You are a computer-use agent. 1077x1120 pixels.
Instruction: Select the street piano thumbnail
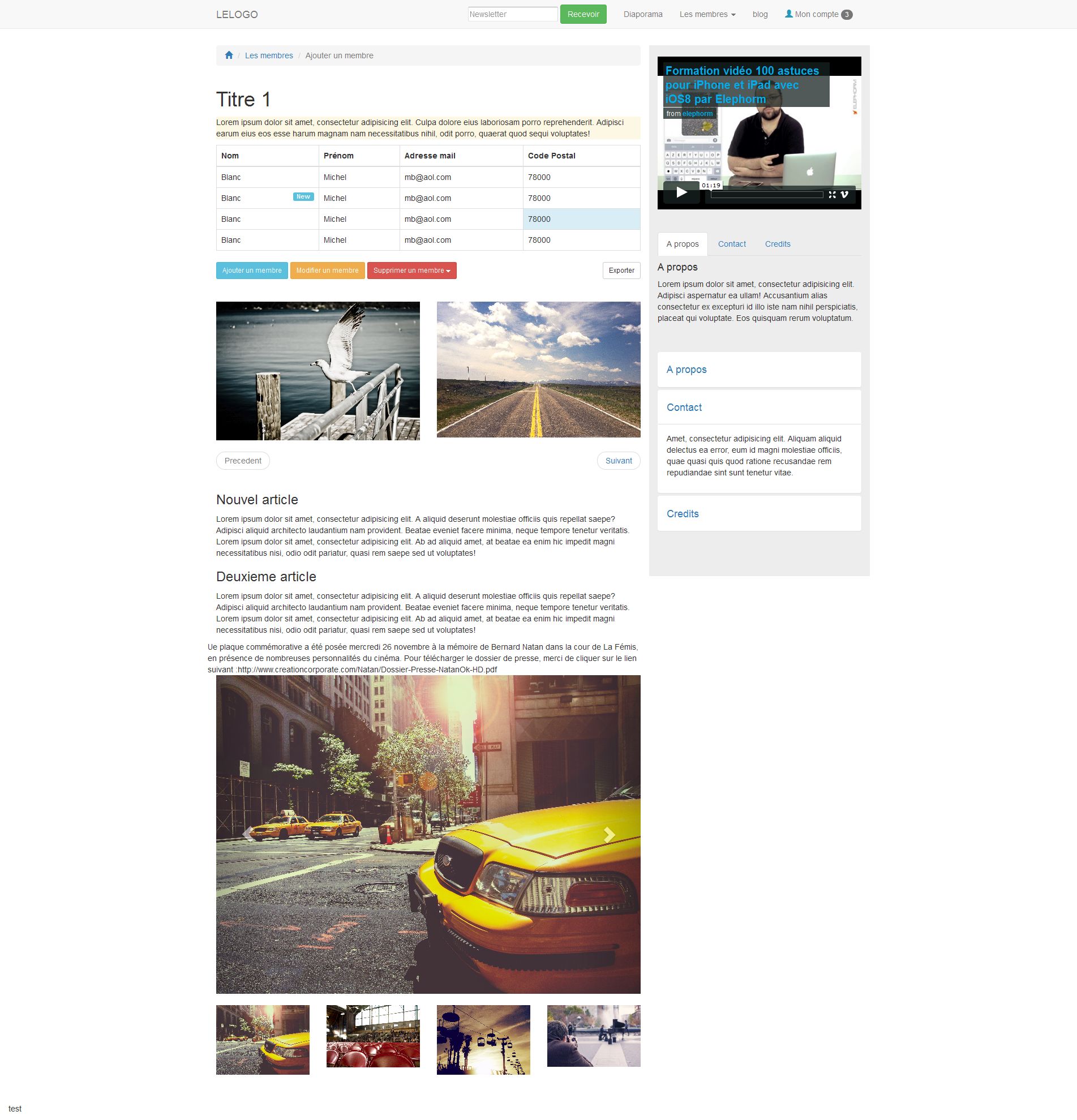[x=594, y=1036]
